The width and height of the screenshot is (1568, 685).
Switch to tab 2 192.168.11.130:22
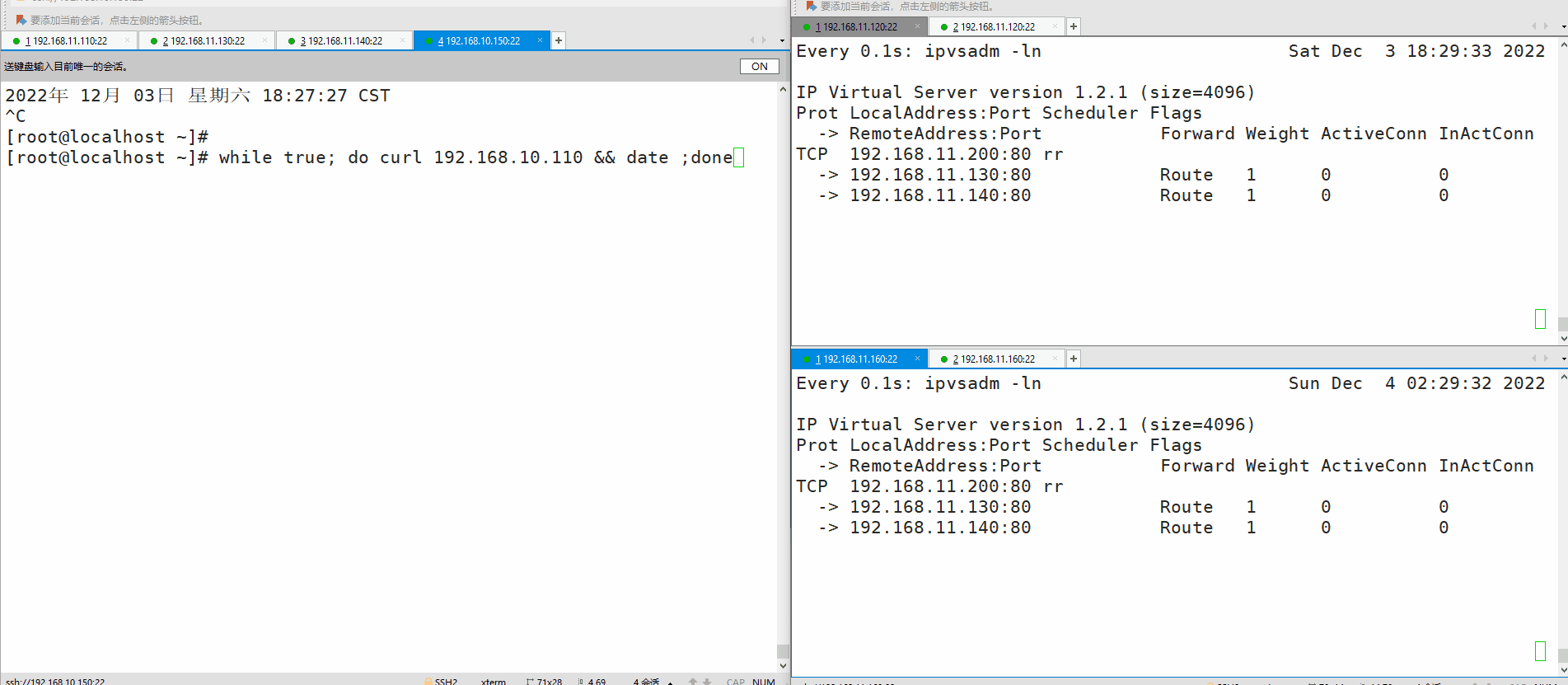[203, 40]
